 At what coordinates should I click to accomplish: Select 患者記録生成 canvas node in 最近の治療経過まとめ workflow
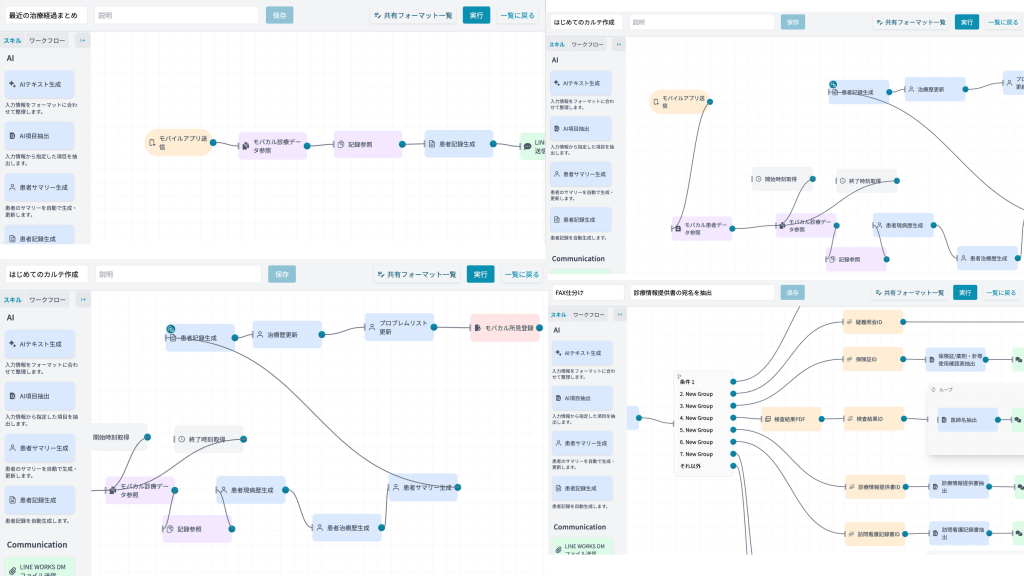coord(458,144)
